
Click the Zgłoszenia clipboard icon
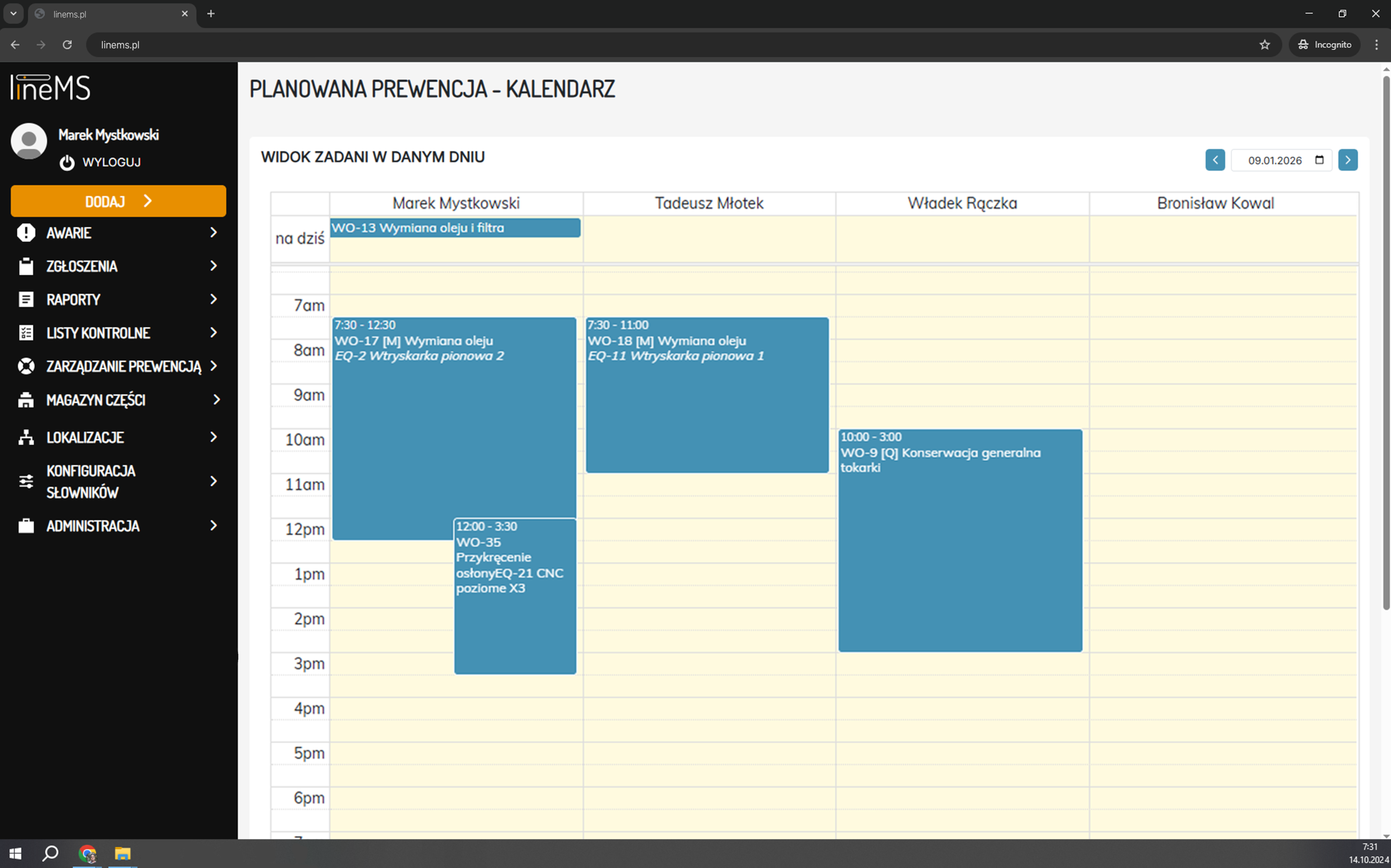click(x=26, y=266)
